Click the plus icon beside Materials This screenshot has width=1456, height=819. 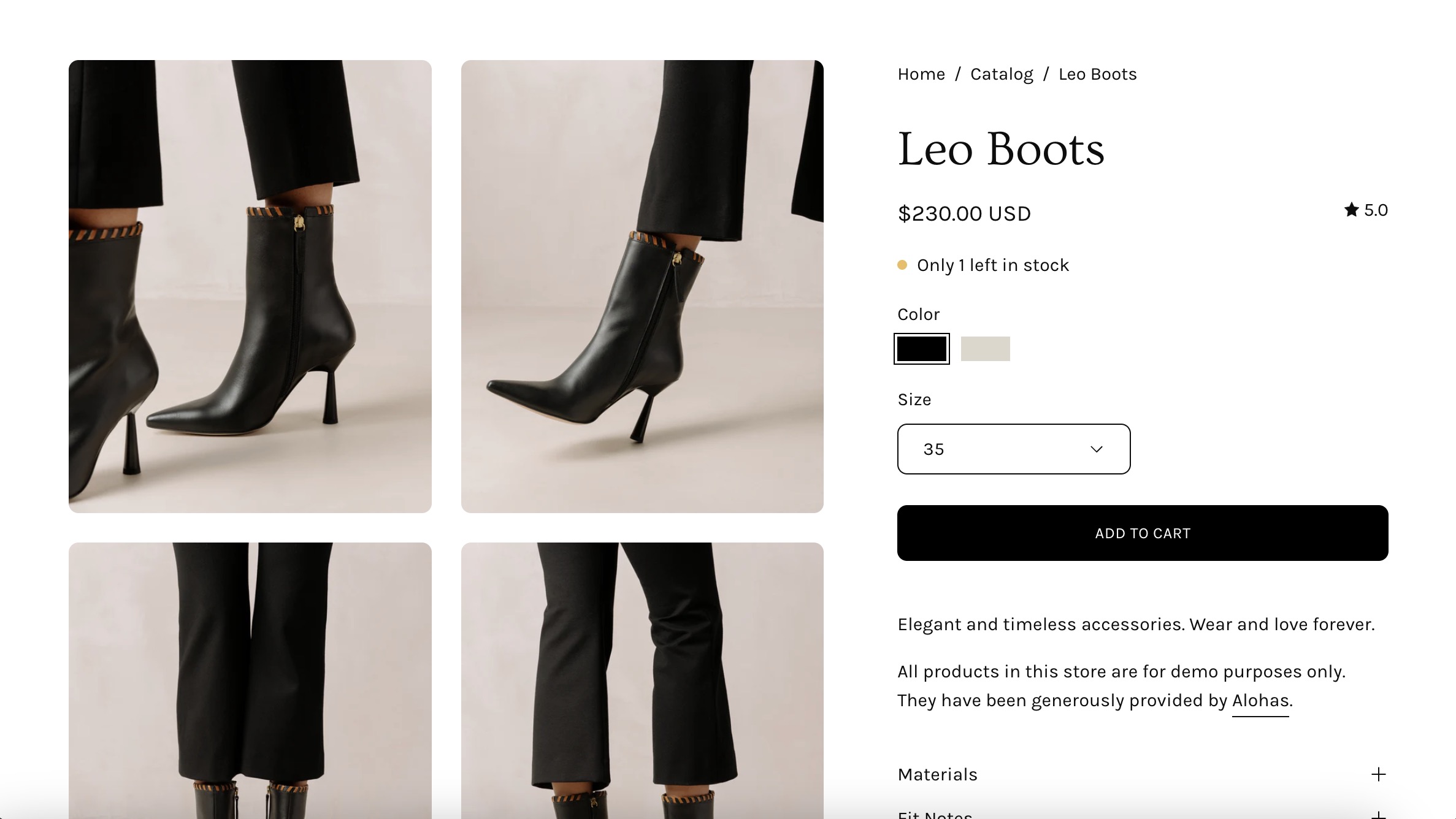coord(1378,774)
